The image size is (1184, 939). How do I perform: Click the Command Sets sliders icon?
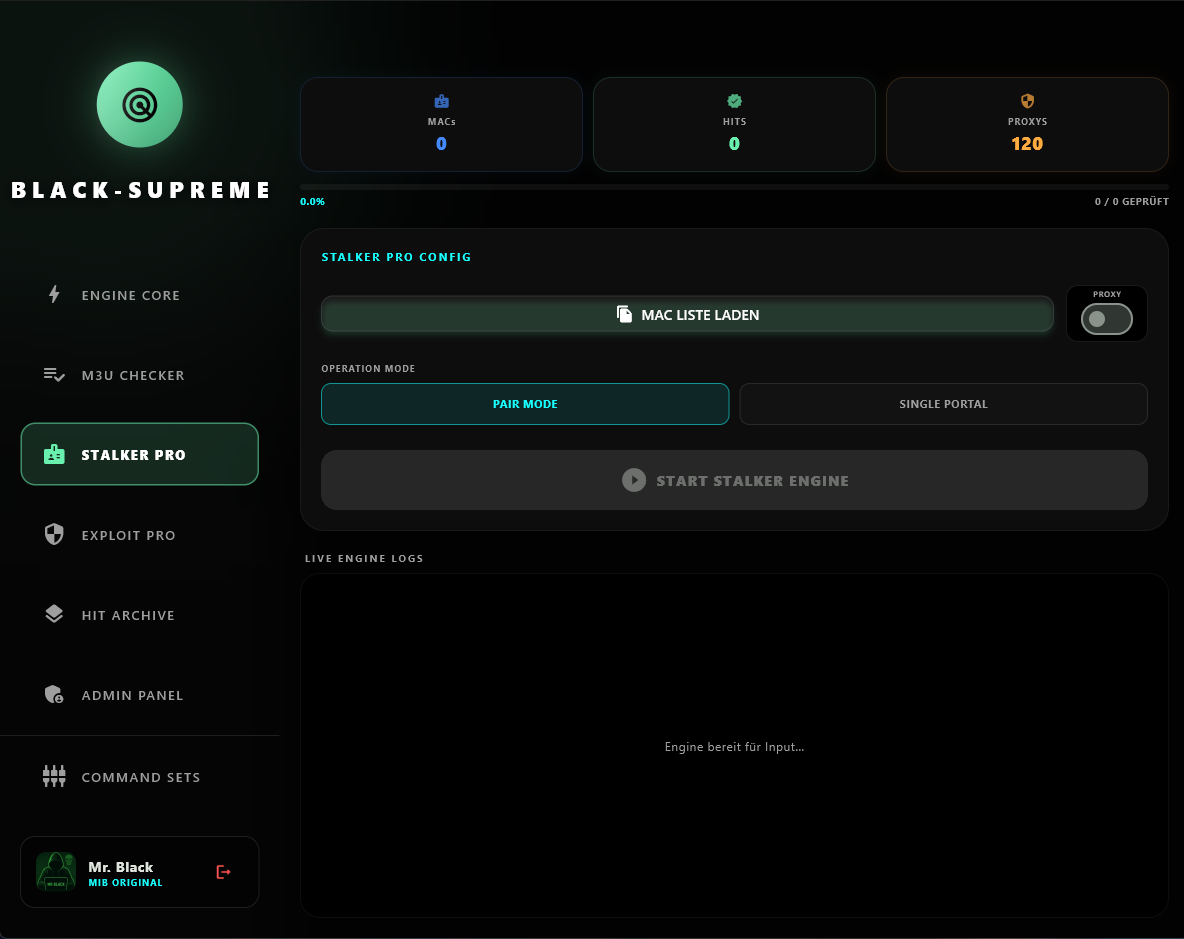(54, 776)
